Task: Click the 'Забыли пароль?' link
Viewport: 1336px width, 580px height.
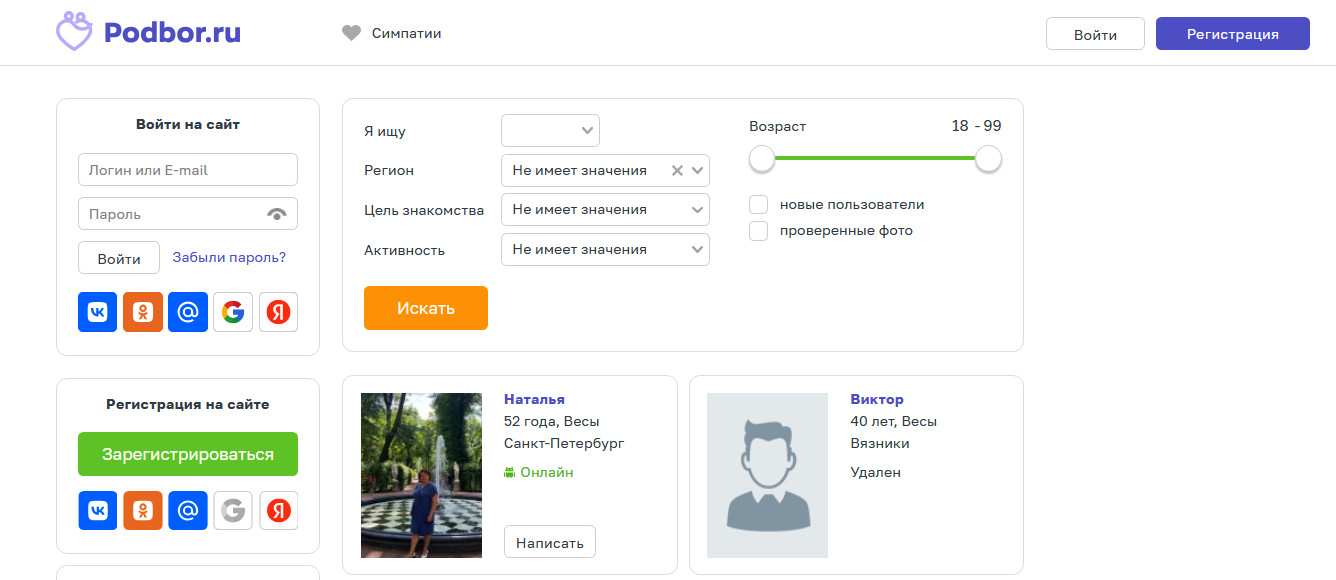Action: (x=229, y=257)
